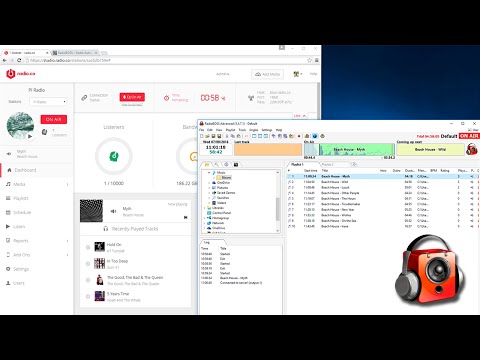Collapse the Live panel chevron

(x=304, y=116)
